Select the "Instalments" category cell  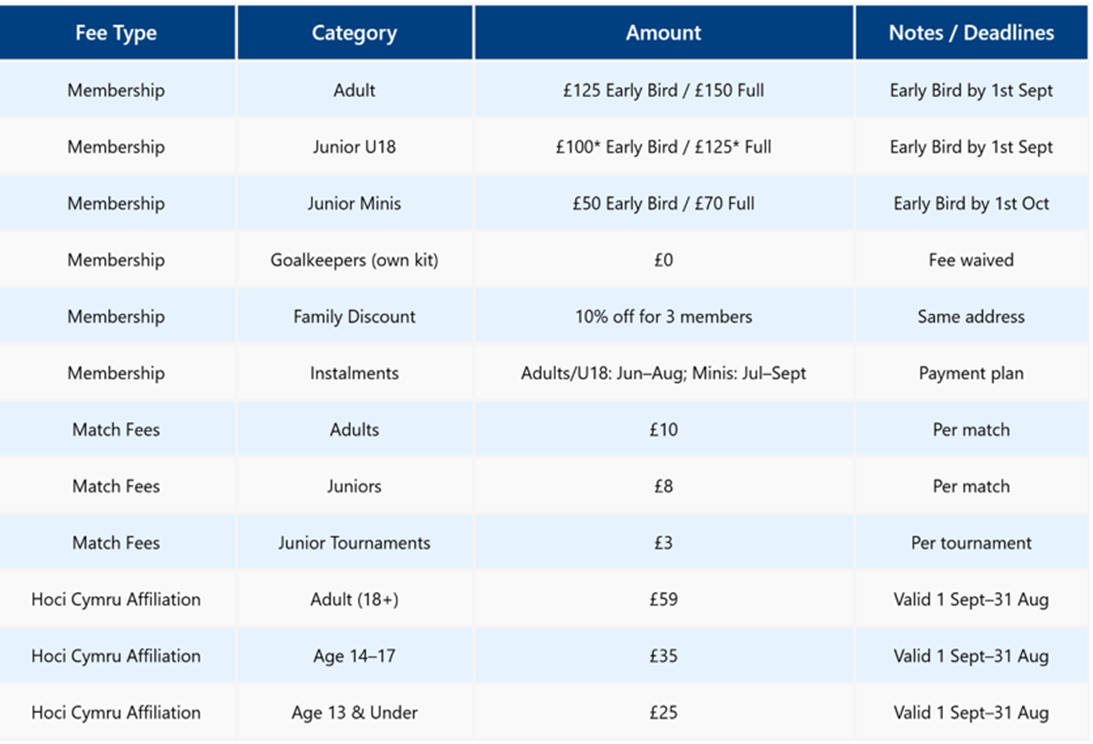[354, 373]
